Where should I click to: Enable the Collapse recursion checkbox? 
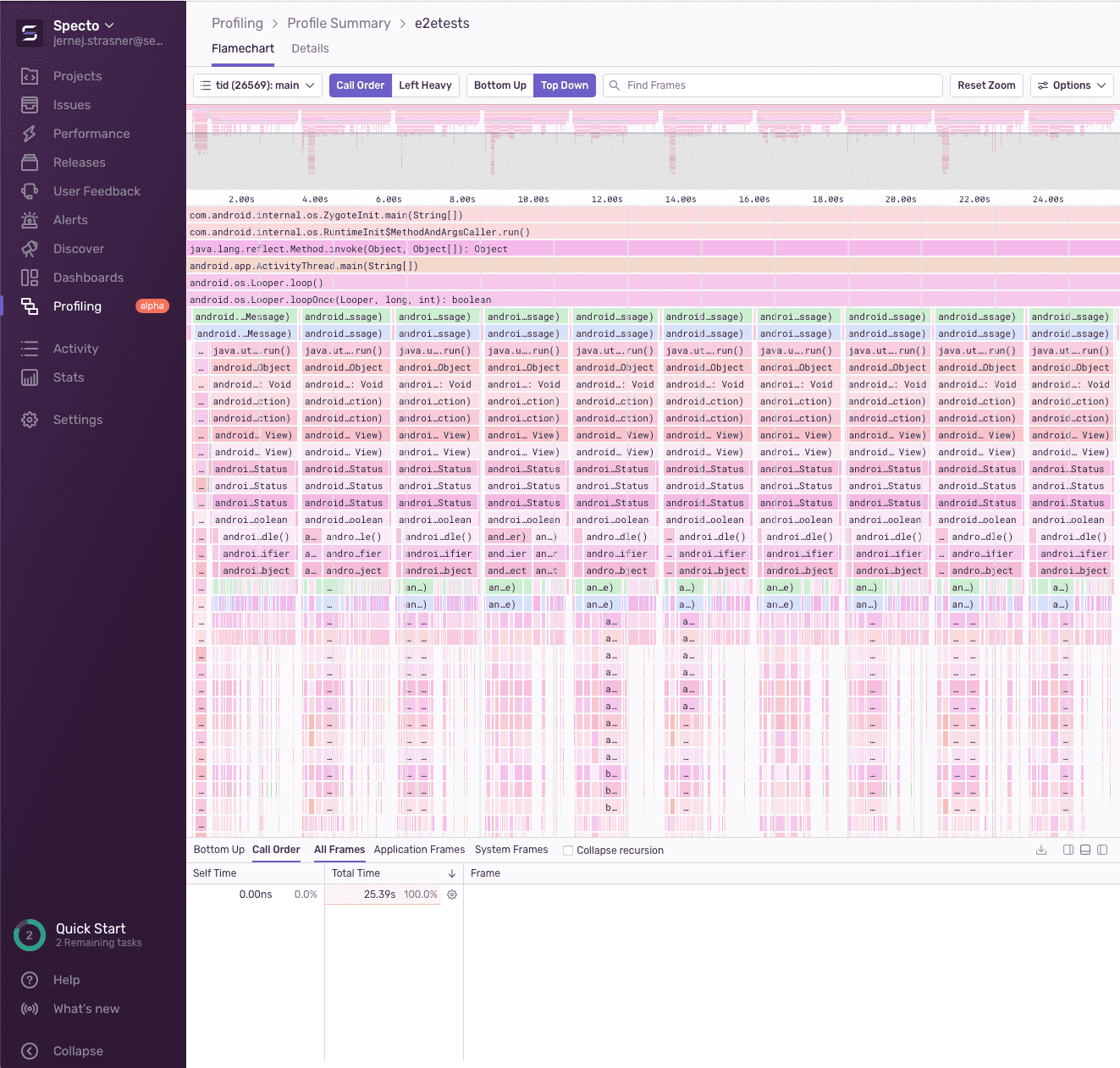[x=568, y=851]
